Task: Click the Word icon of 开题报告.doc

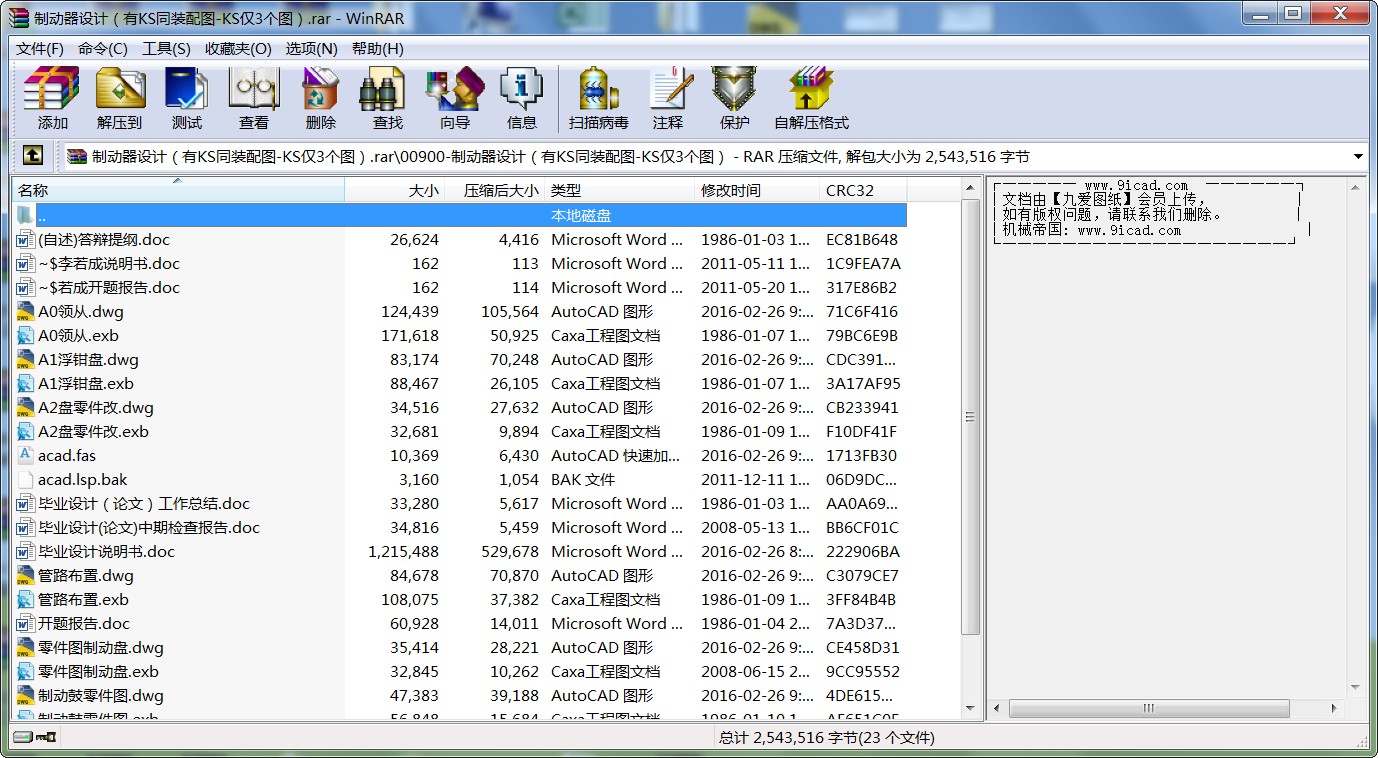Action: (x=25, y=624)
